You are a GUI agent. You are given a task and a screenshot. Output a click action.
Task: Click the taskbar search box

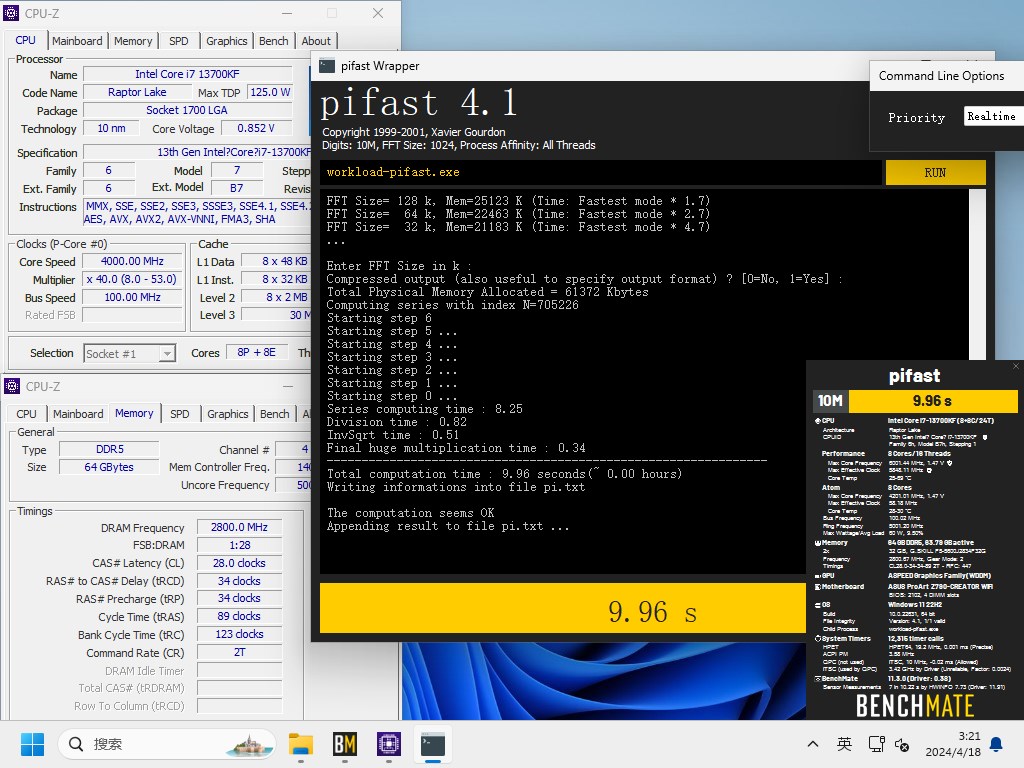[x=167, y=744]
